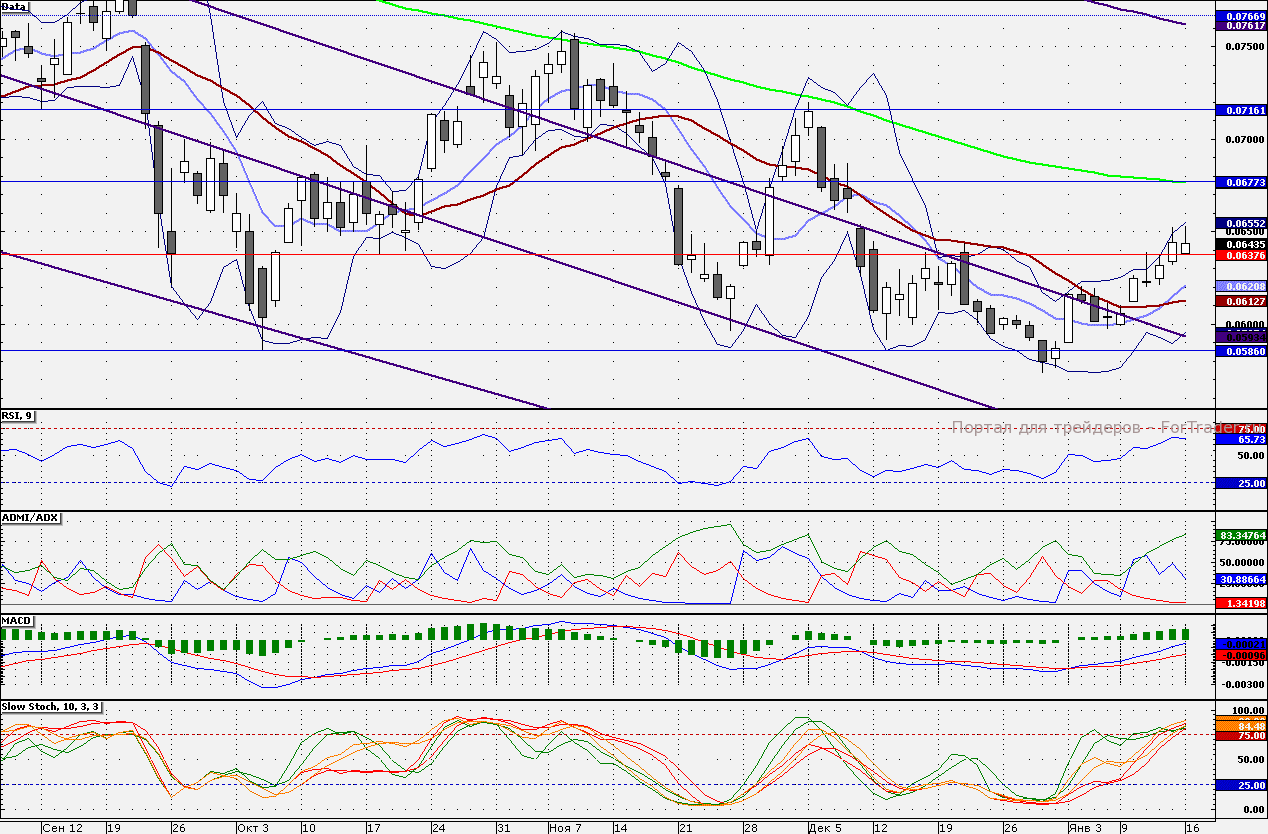Click the 0.07161 horizontal level price tag

[x=1240, y=109]
